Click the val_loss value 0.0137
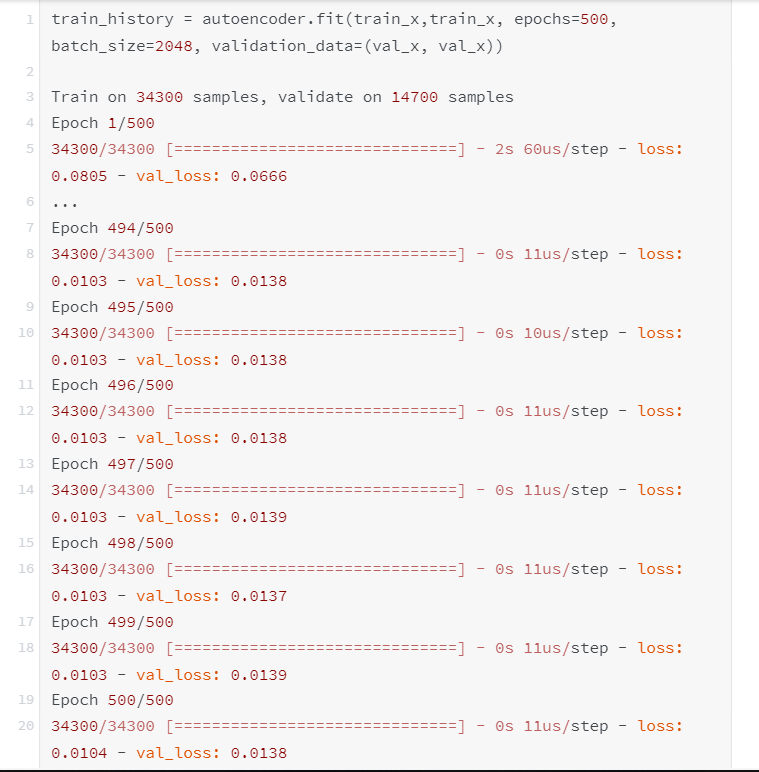 point(259,595)
